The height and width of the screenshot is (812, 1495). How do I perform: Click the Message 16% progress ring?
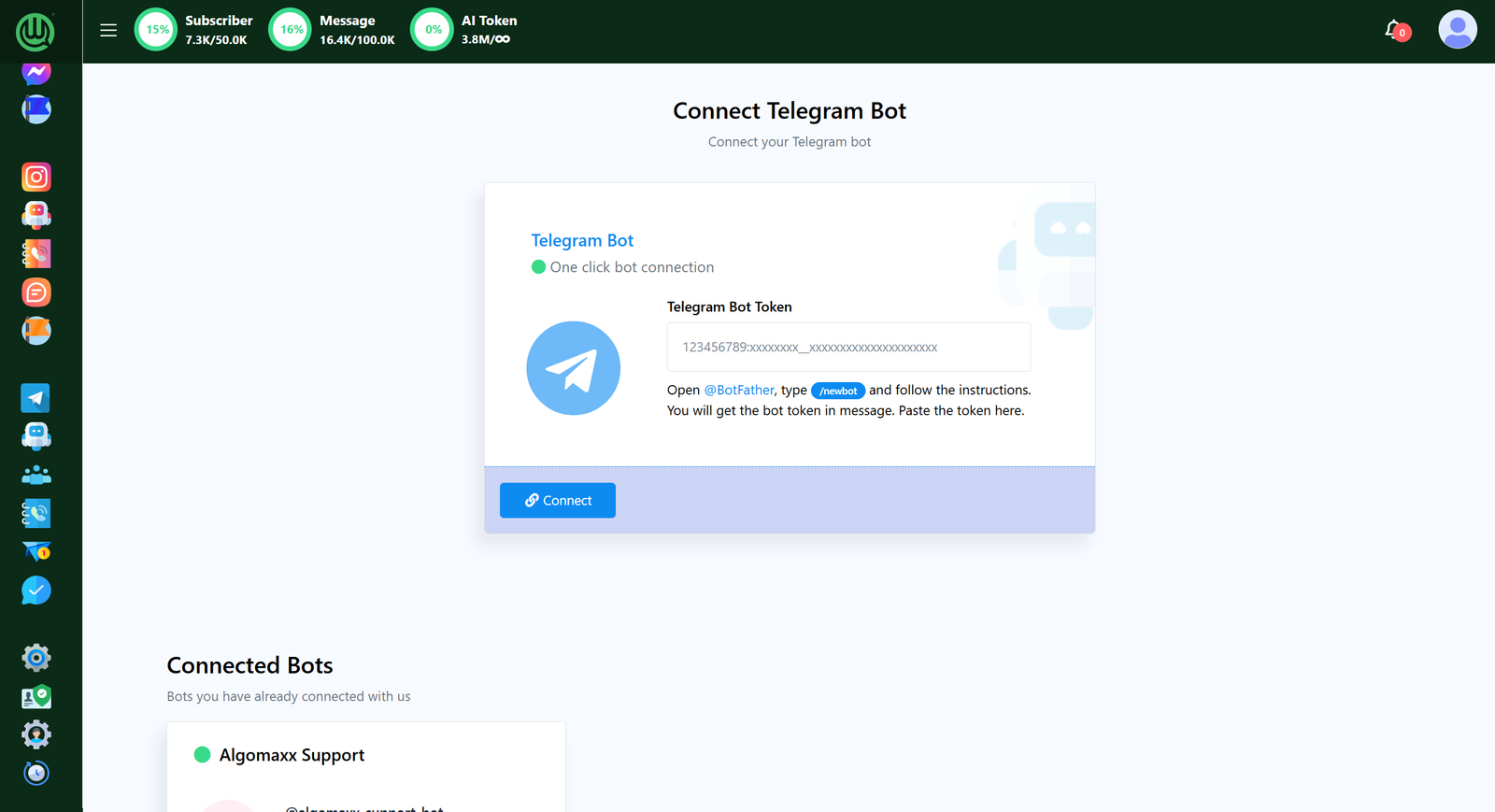[291, 30]
